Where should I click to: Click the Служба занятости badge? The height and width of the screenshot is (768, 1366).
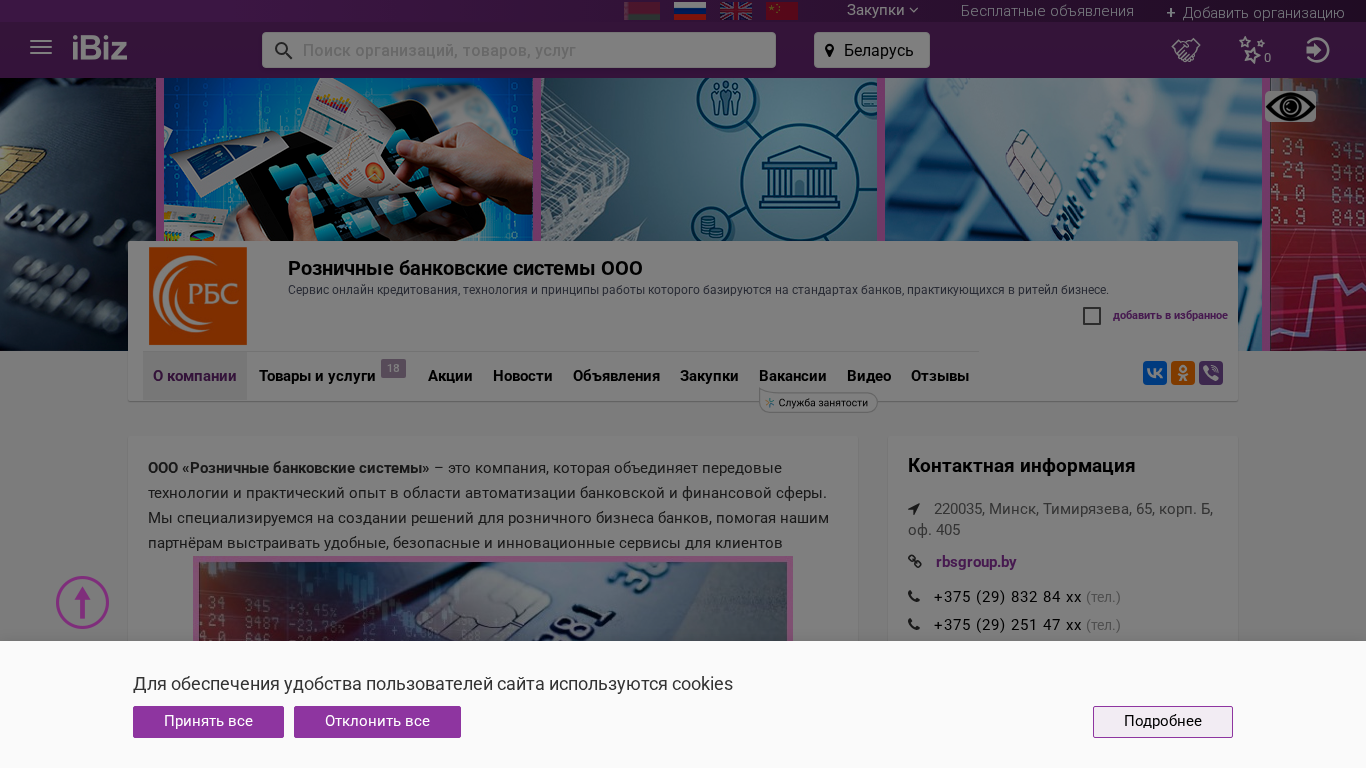(819, 402)
